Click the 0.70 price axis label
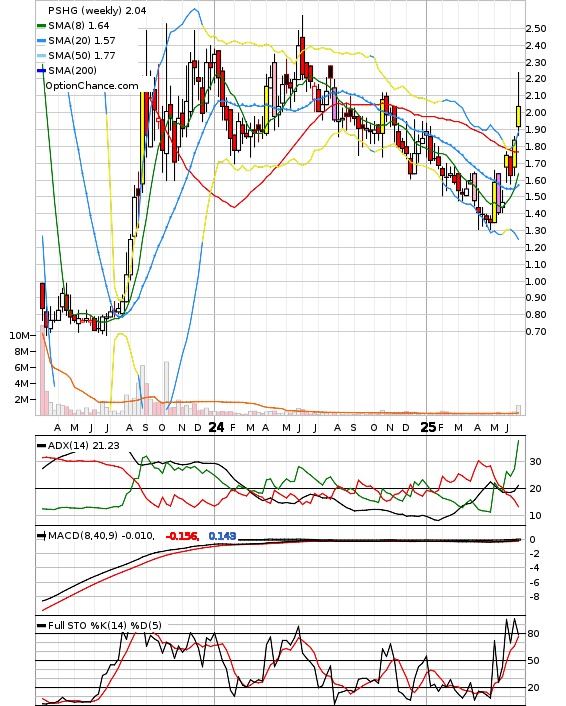 [x=536, y=331]
